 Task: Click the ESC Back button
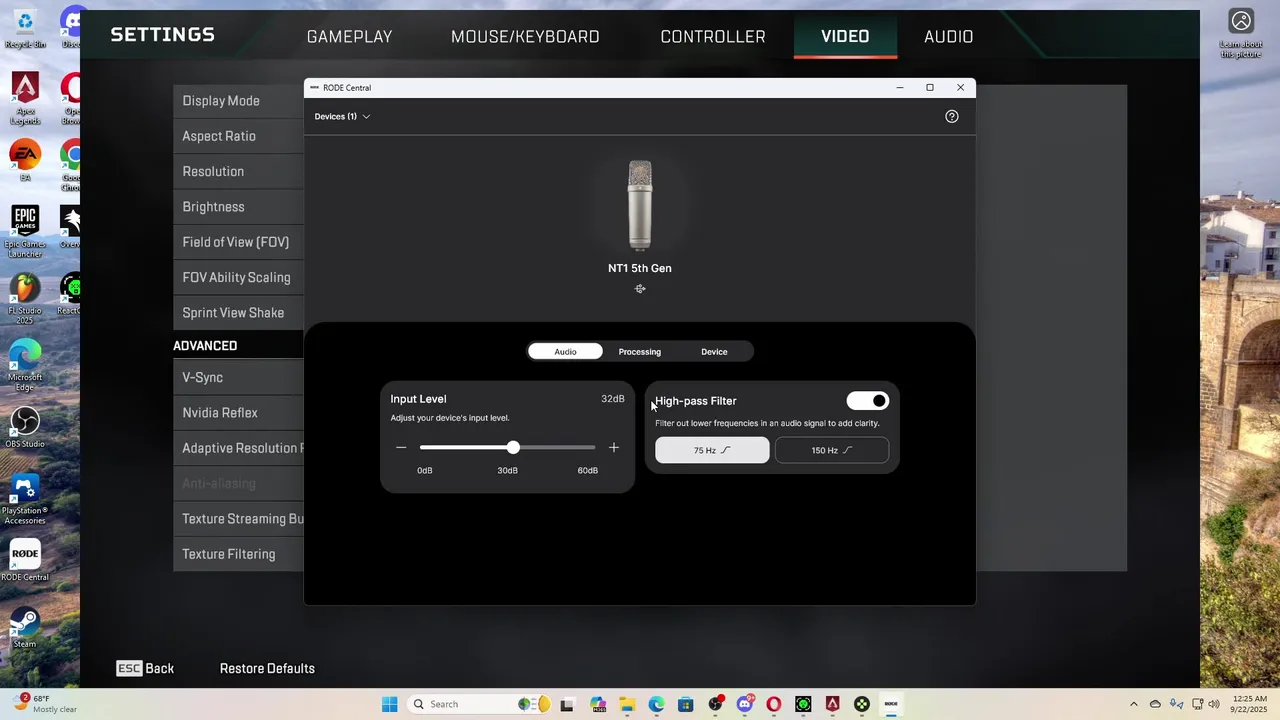point(145,668)
